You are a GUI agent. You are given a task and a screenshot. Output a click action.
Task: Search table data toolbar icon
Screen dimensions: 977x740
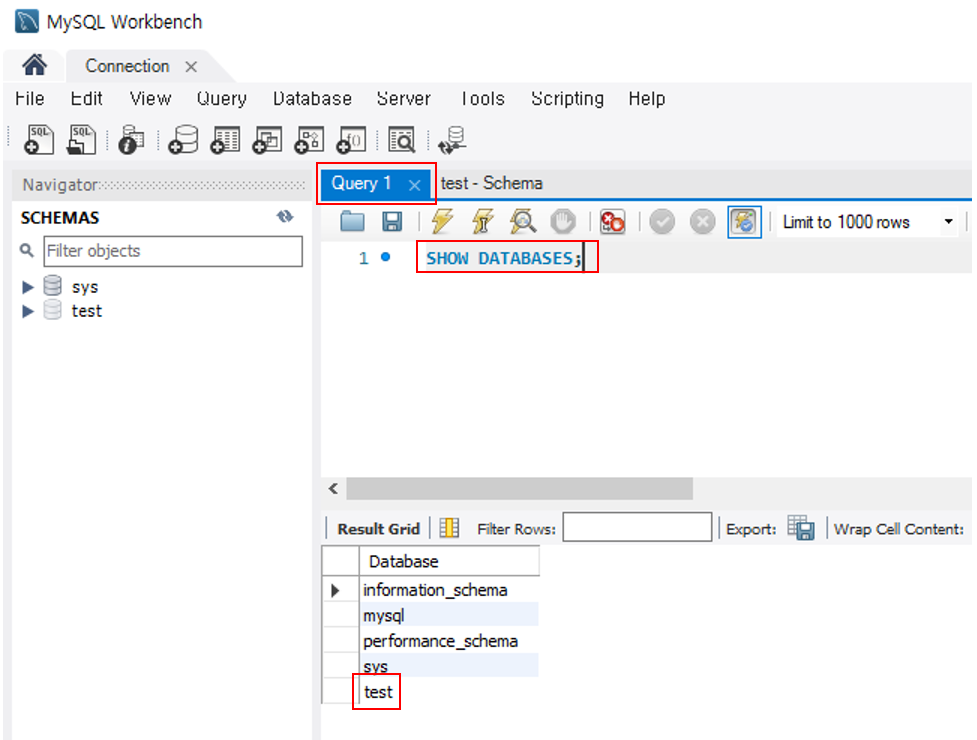coord(402,139)
